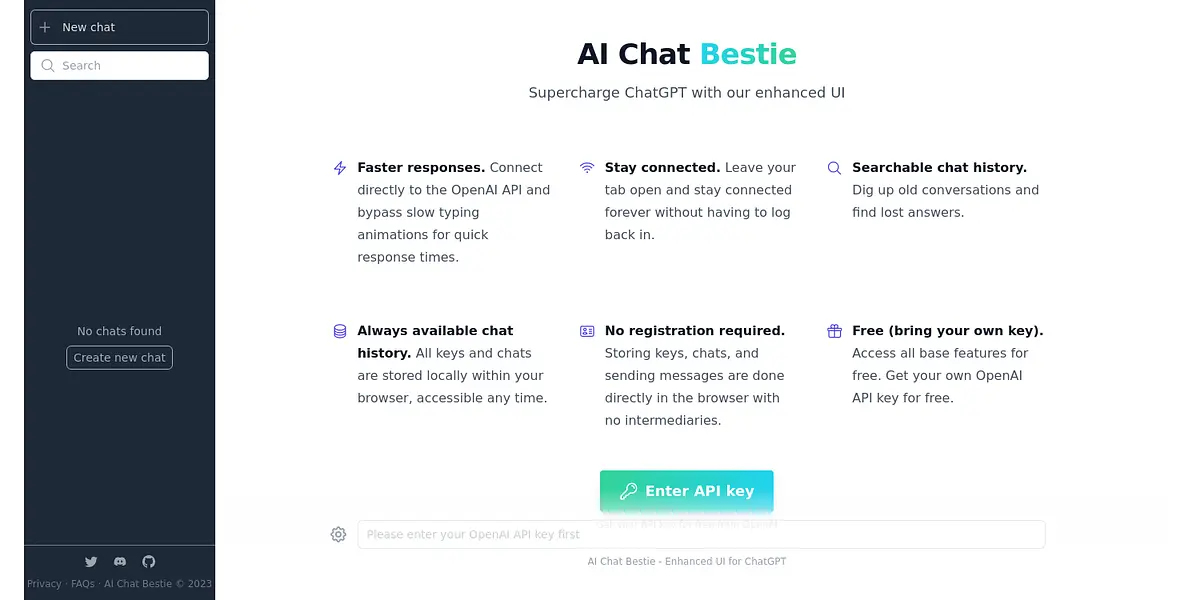1200x600 pixels.
Task: Click the OpenAI API key message input
Action: pos(700,535)
